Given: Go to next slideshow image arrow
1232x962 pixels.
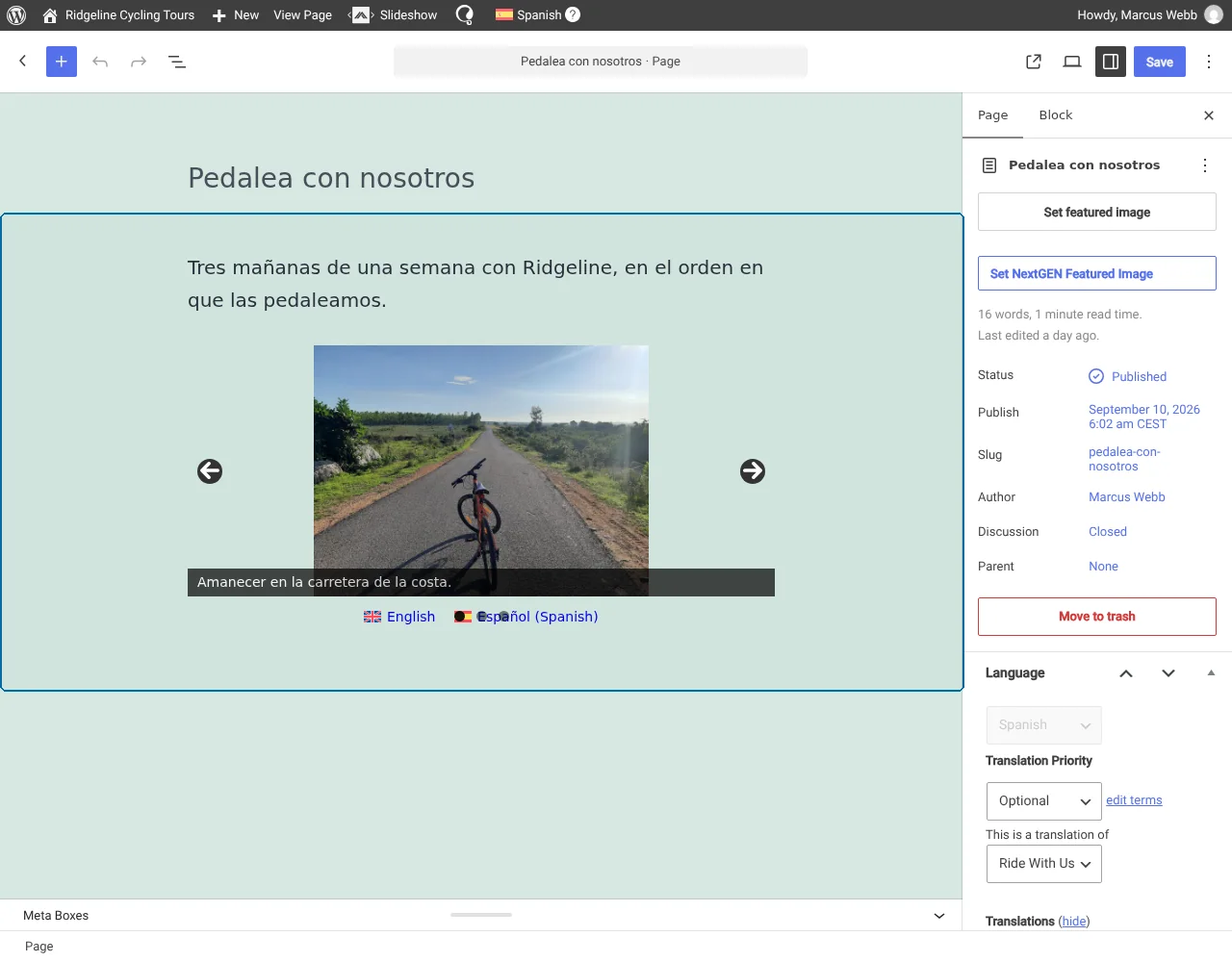Looking at the screenshot, I should (x=753, y=471).
